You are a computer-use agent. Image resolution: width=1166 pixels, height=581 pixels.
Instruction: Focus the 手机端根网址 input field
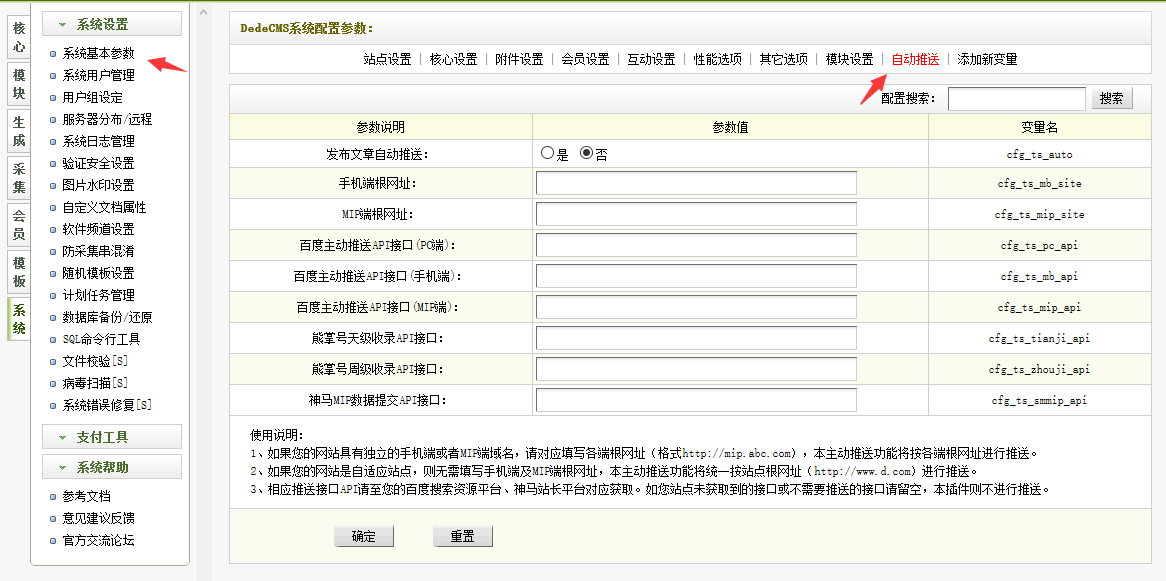[x=696, y=183]
